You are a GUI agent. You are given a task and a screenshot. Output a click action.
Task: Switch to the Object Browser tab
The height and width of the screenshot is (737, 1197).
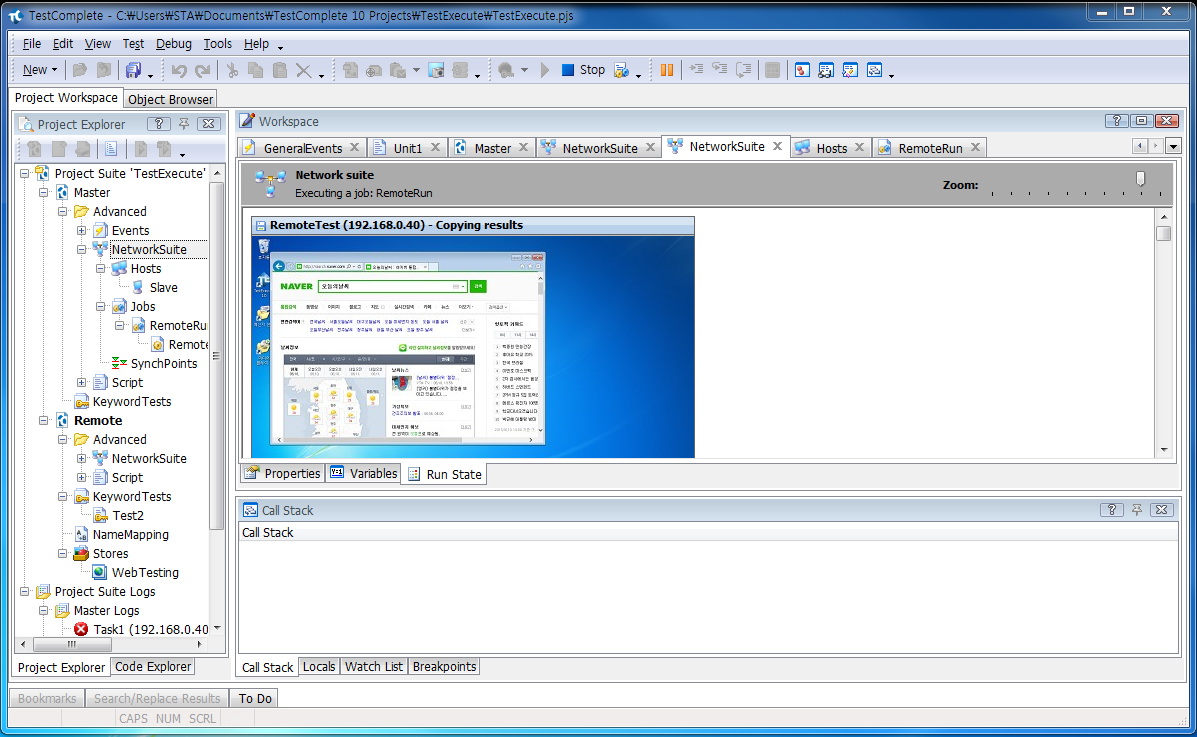point(170,99)
